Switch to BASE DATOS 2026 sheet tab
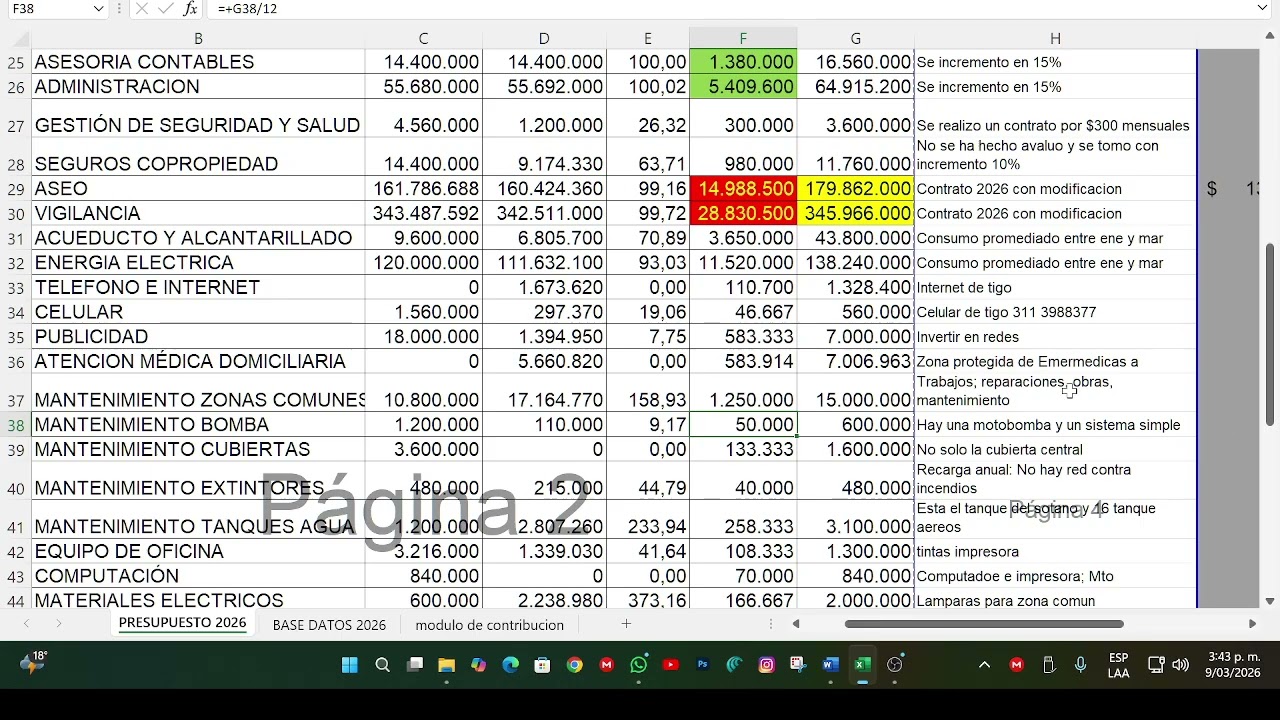The height and width of the screenshot is (720, 1280). pyautogui.click(x=329, y=625)
